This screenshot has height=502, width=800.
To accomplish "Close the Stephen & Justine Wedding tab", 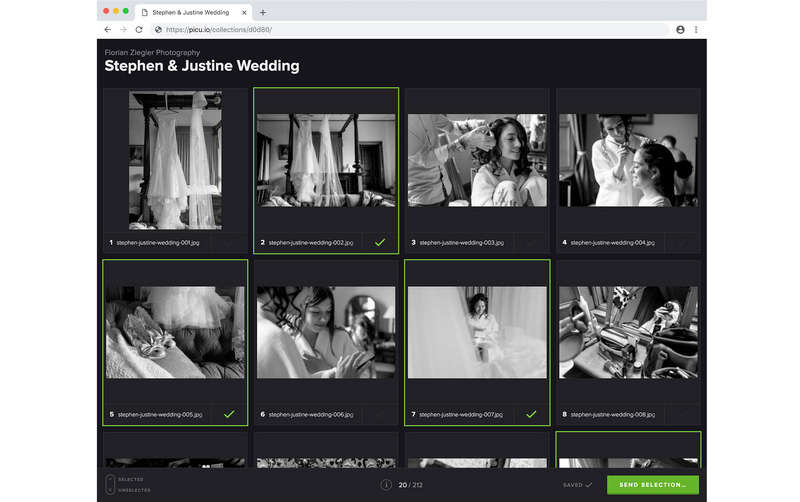I will click(x=244, y=12).
